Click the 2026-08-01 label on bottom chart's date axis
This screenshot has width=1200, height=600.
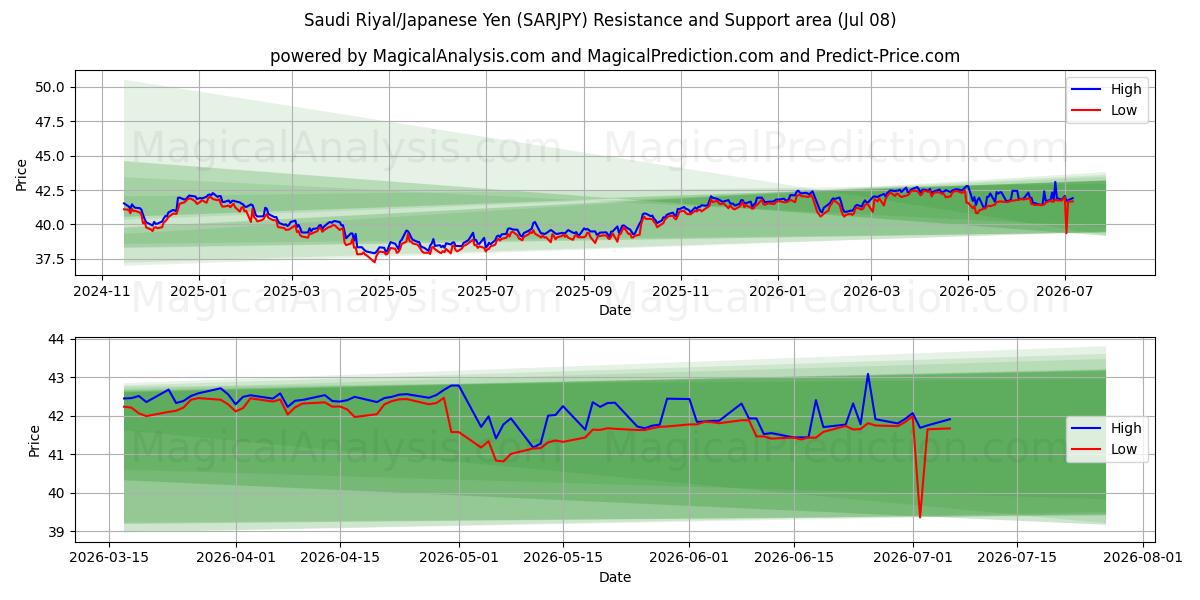tap(1143, 559)
